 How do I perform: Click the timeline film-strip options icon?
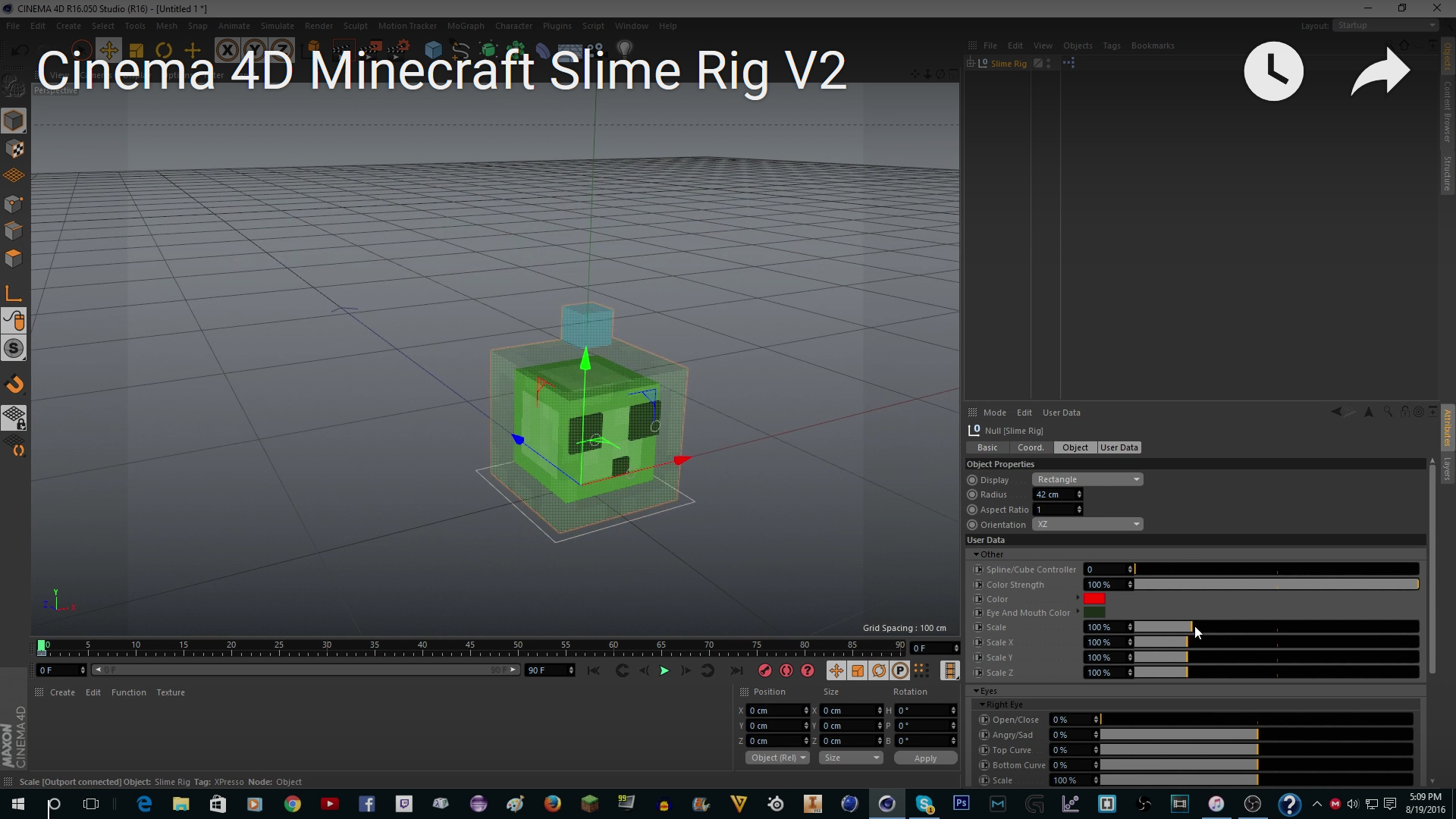coord(949,670)
